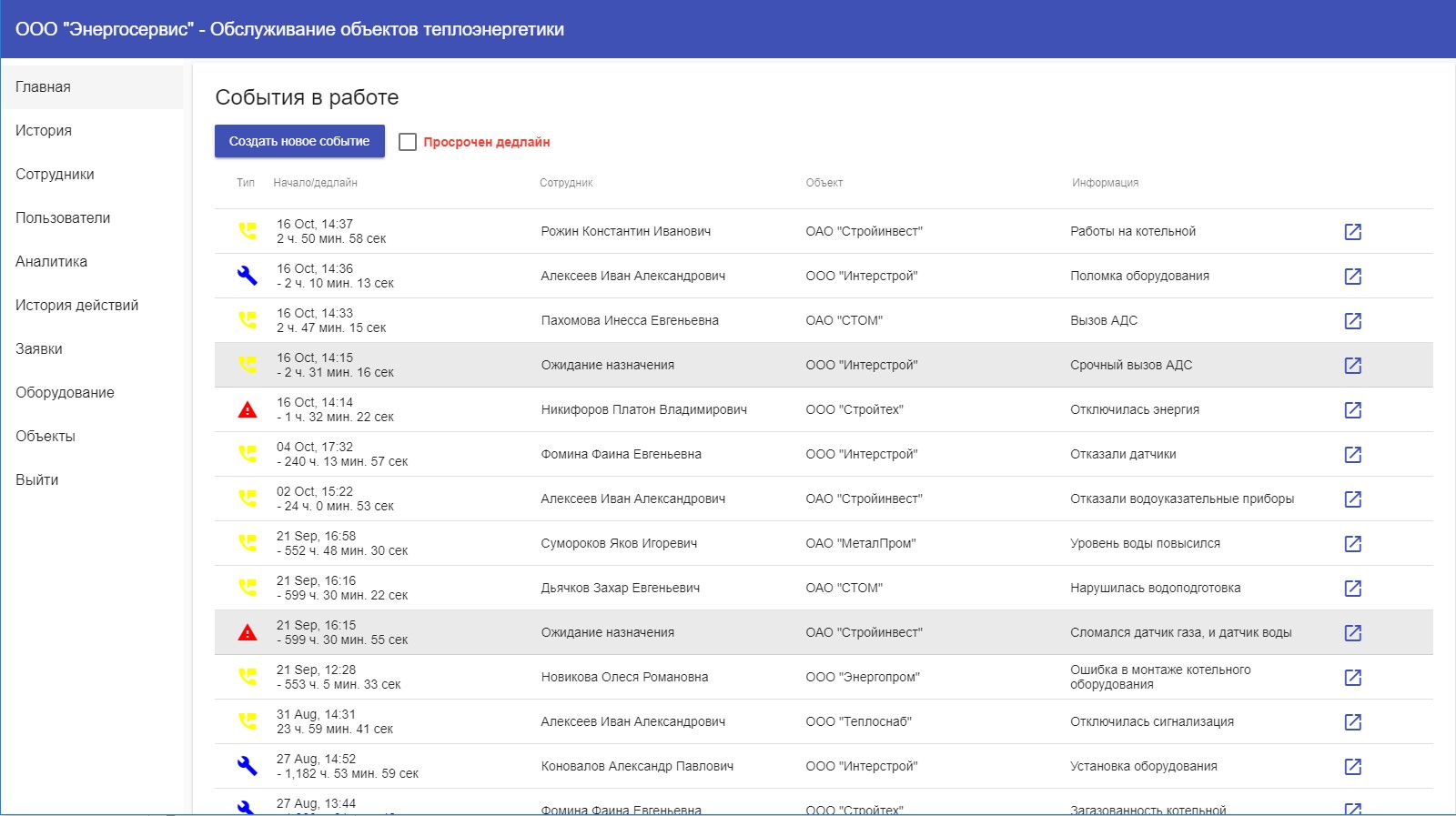Click the wrench icon of Поломка оборудования row

tap(248, 276)
